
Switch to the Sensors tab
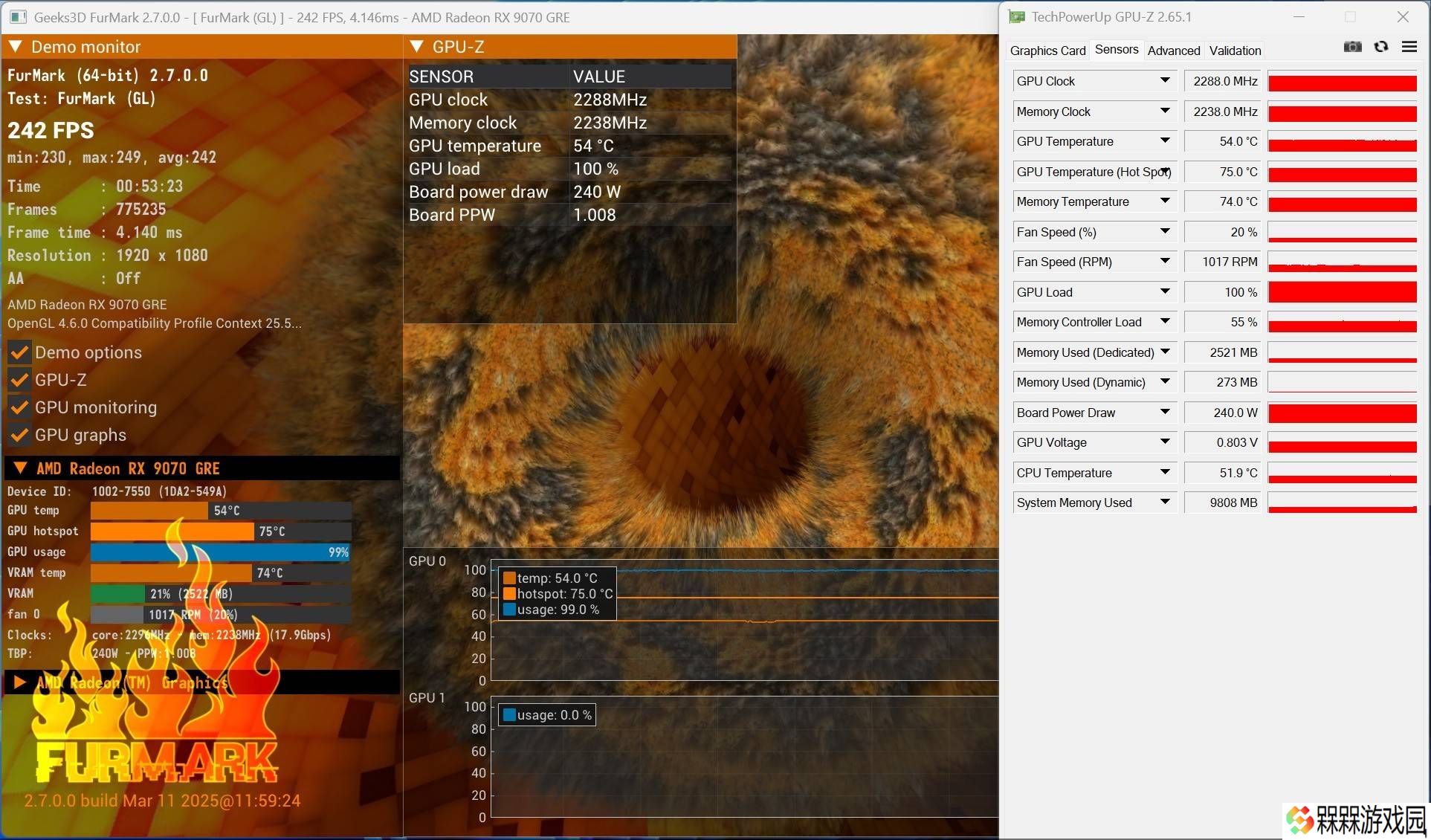(x=1117, y=50)
